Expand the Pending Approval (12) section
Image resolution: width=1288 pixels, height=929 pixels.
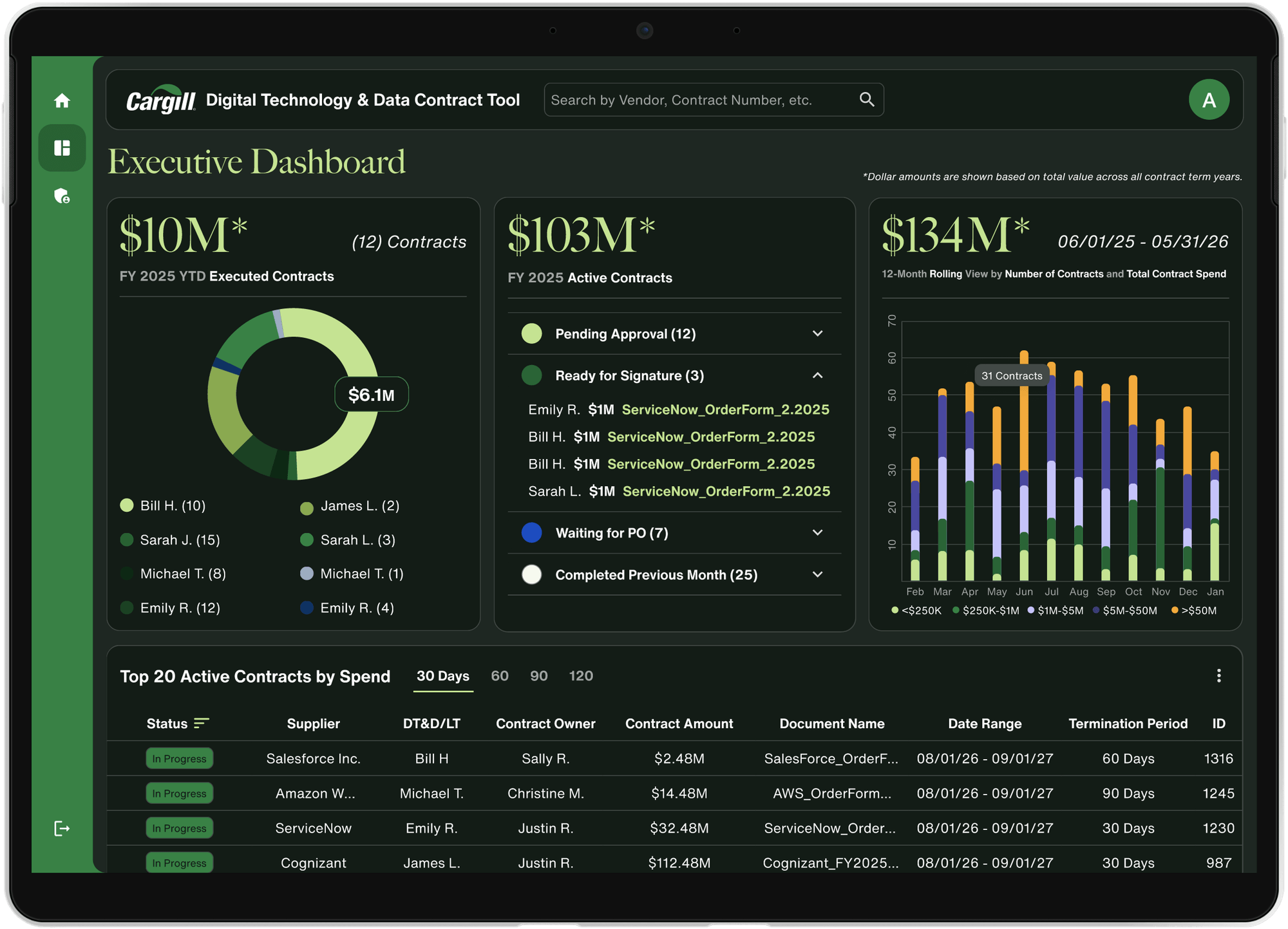pyautogui.click(x=674, y=333)
